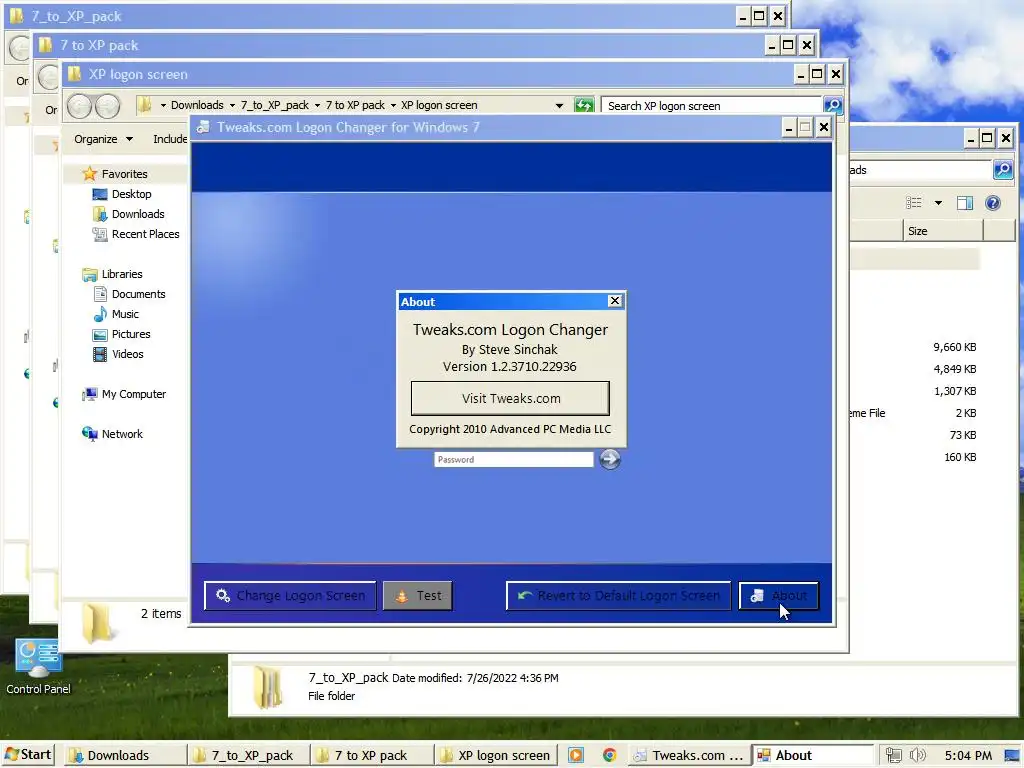Click the 5:04 PM clock
Screen dimensions: 1024x768
(x=968, y=756)
